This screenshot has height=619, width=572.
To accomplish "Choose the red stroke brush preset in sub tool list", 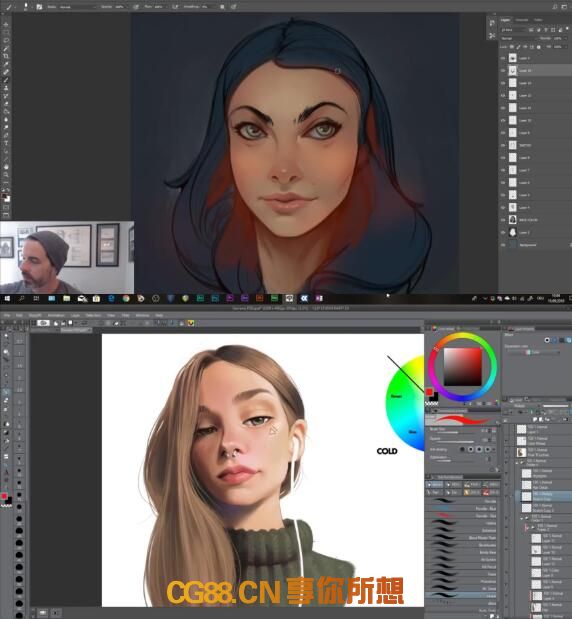I will point(461,515).
